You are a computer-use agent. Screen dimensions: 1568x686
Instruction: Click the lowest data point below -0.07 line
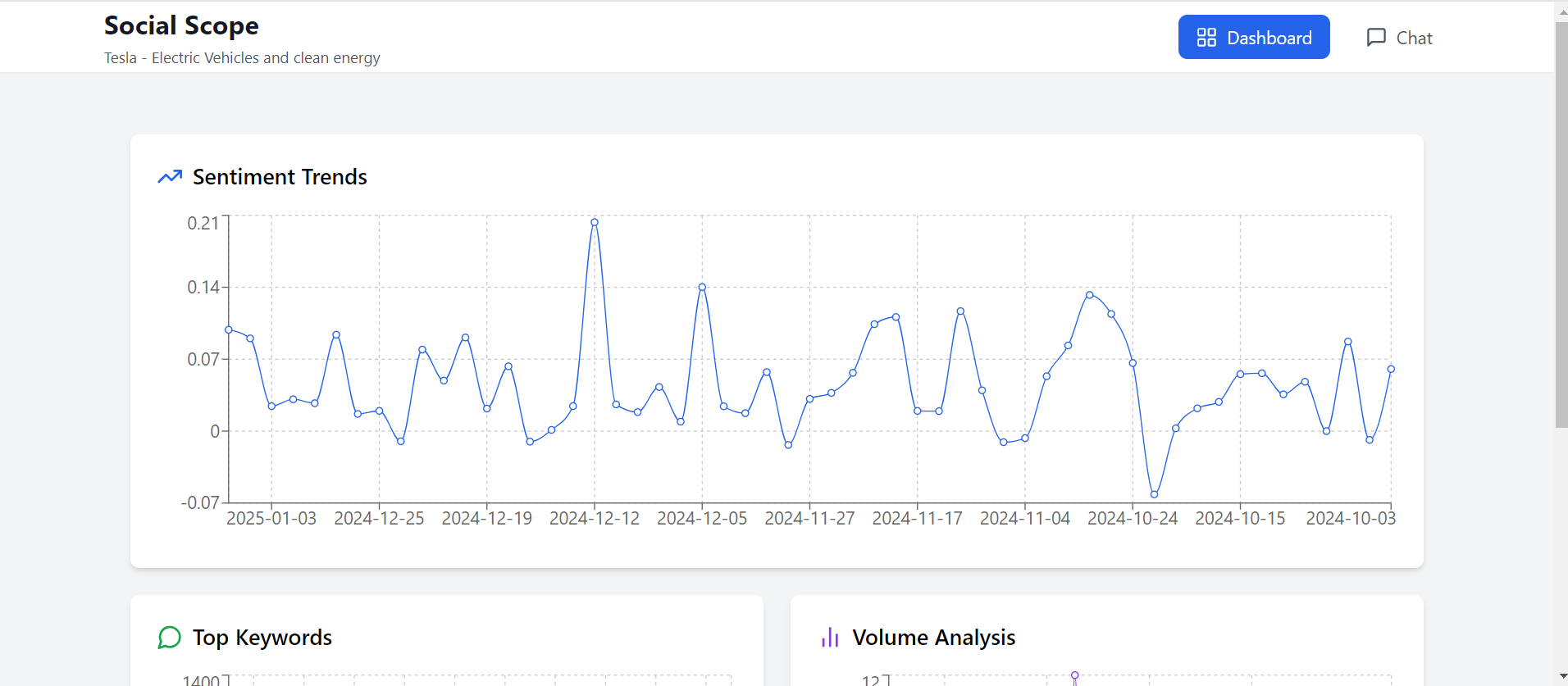point(1154,494)
